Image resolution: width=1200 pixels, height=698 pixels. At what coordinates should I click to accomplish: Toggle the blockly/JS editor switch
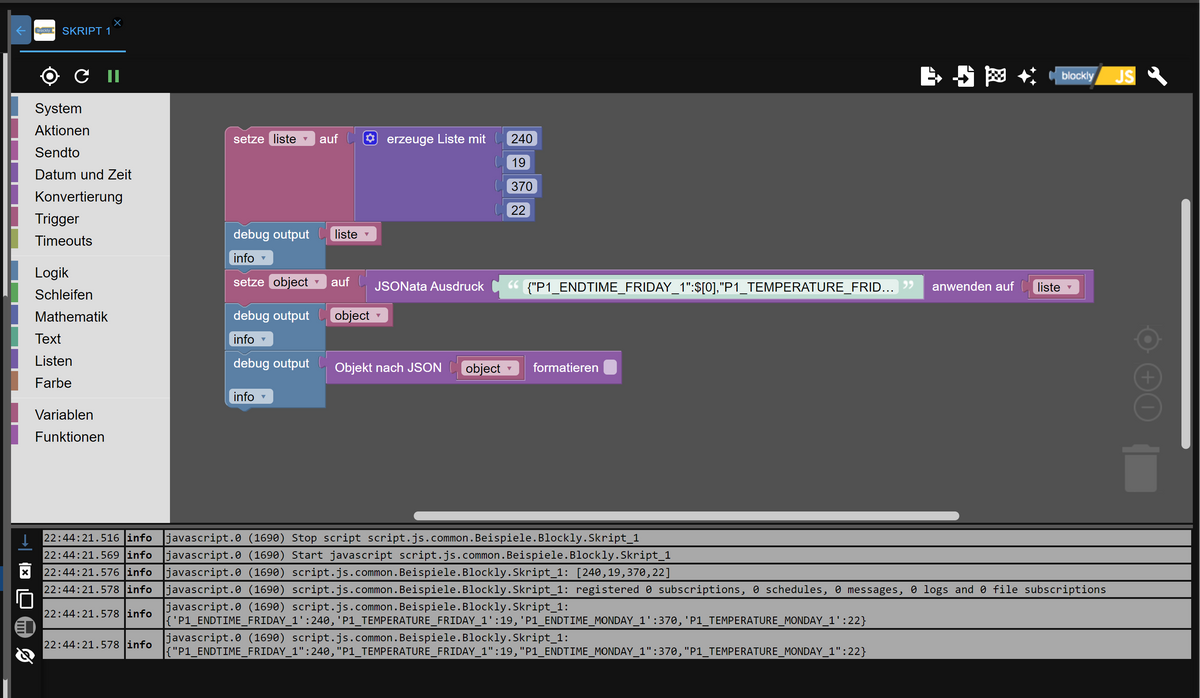(1093, 76)
